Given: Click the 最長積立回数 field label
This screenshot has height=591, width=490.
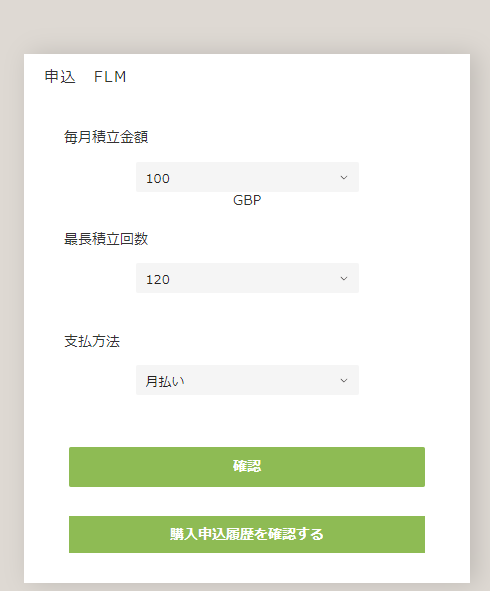Looking at the screenshot, I should pos(106,239).
